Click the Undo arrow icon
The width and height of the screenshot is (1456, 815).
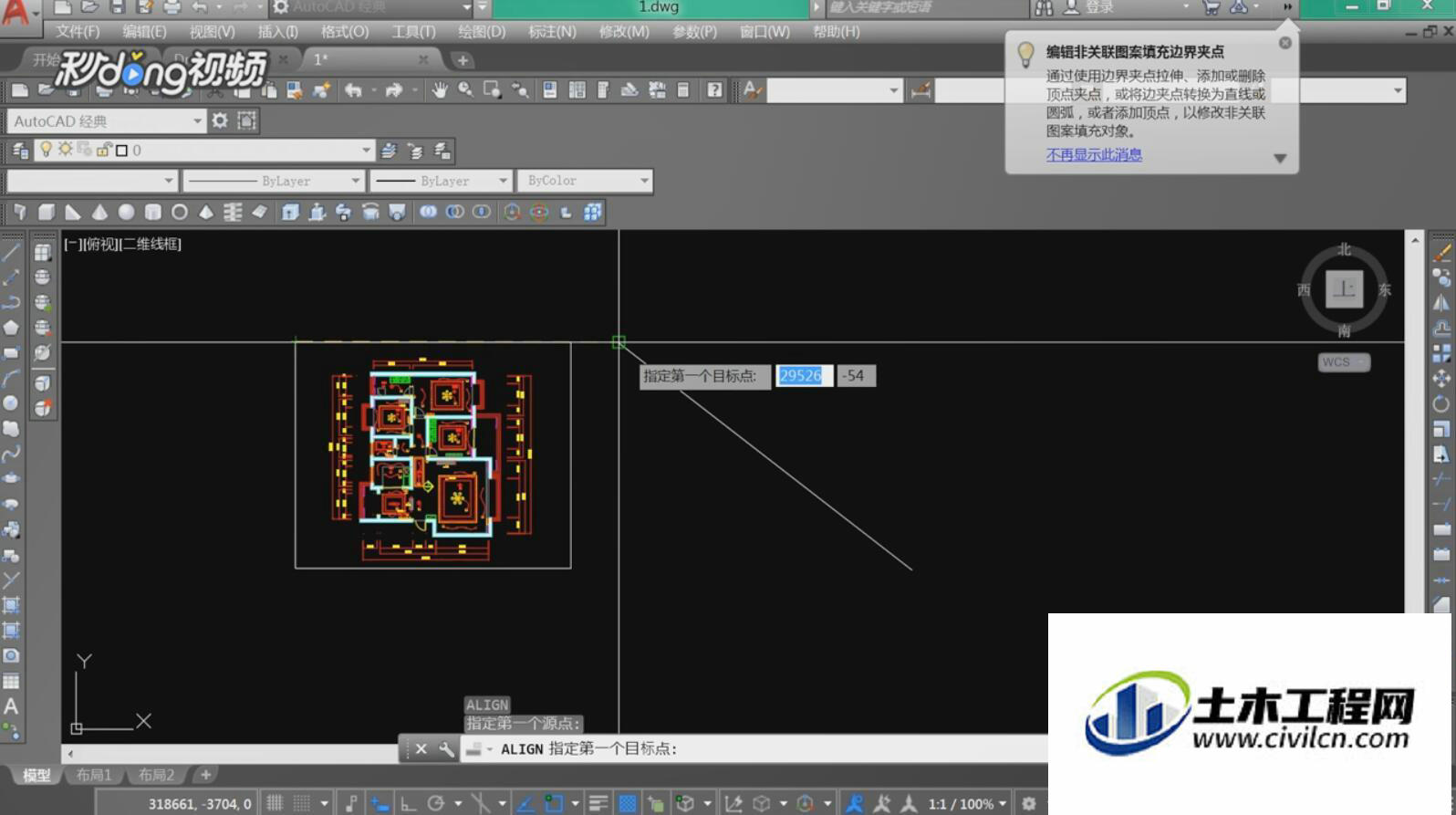pyautogui.click(x=353, y=89)
